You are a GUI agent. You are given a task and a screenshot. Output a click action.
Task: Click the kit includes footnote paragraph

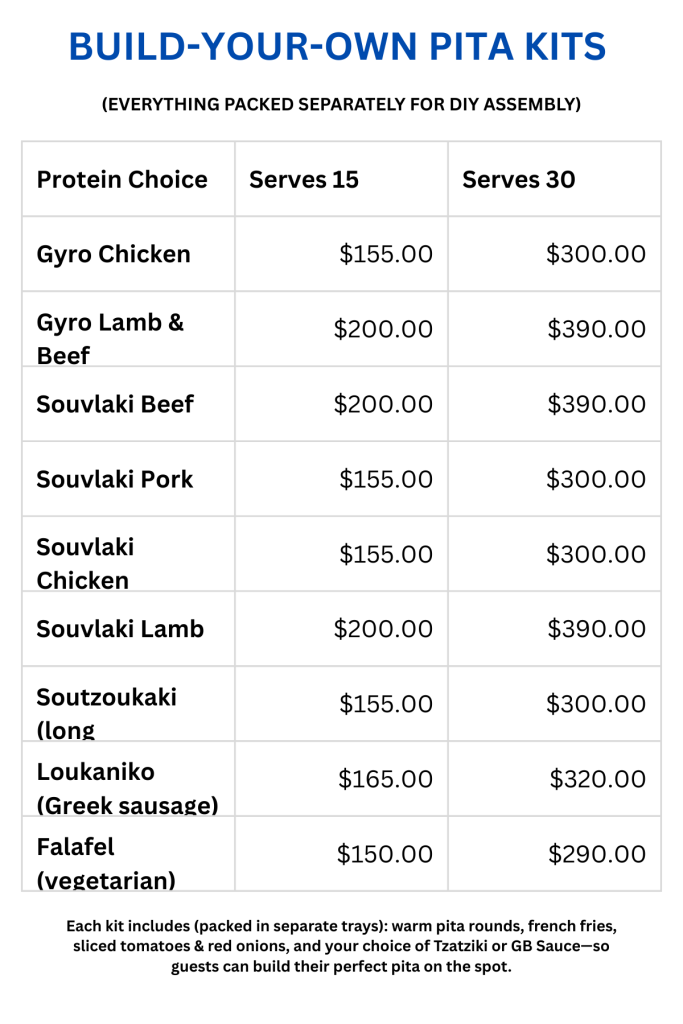coord(341,946)
